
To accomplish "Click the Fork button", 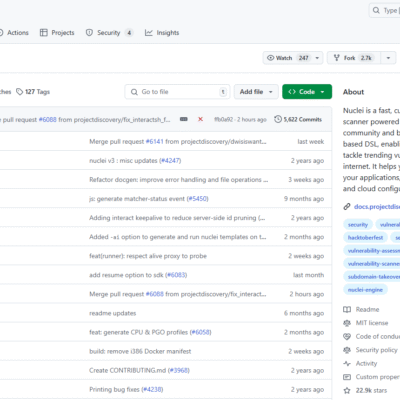I will (354, 58).
